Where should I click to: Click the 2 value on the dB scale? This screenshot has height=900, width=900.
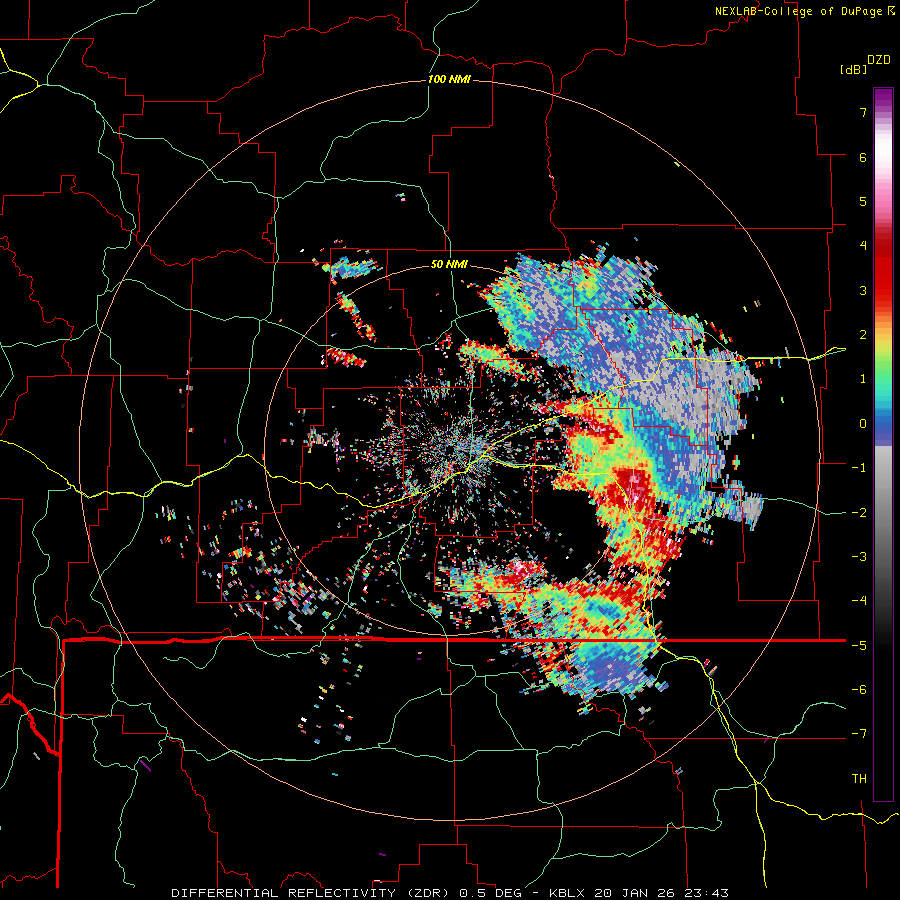coord(863,335)
